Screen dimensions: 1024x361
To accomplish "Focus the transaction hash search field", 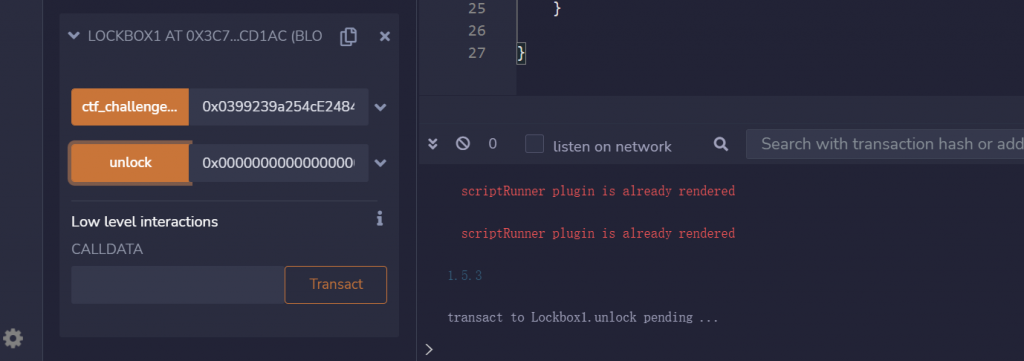I will pos(885,144).
